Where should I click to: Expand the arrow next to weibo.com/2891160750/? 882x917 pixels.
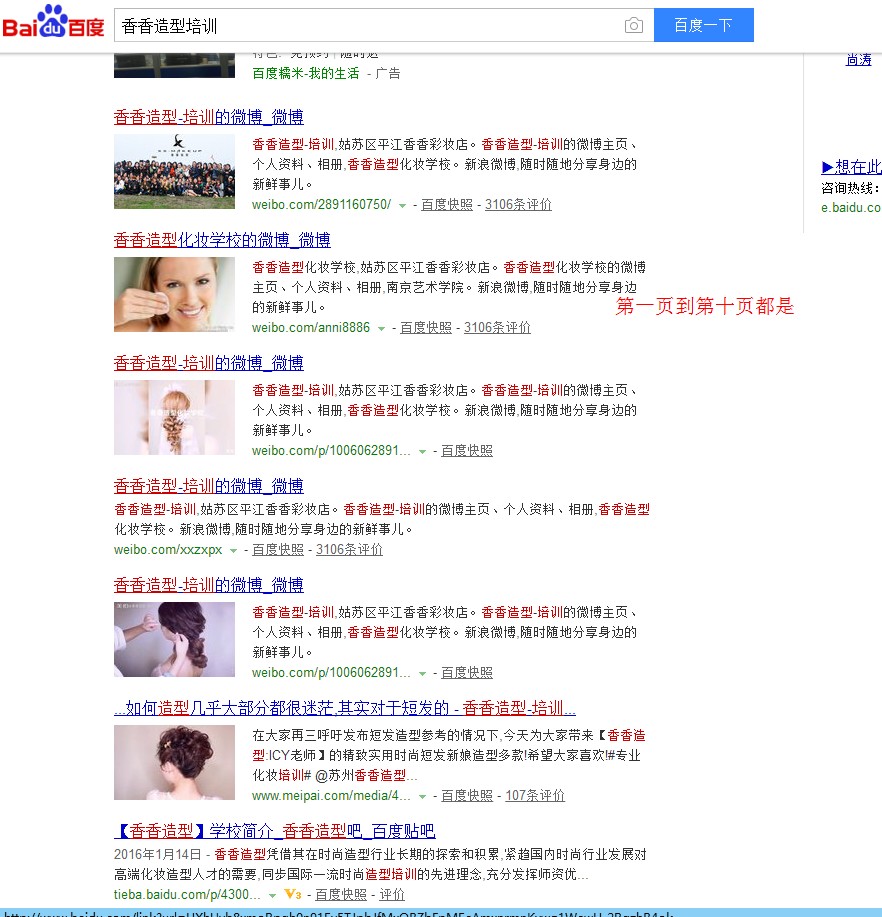coord(402,205)
